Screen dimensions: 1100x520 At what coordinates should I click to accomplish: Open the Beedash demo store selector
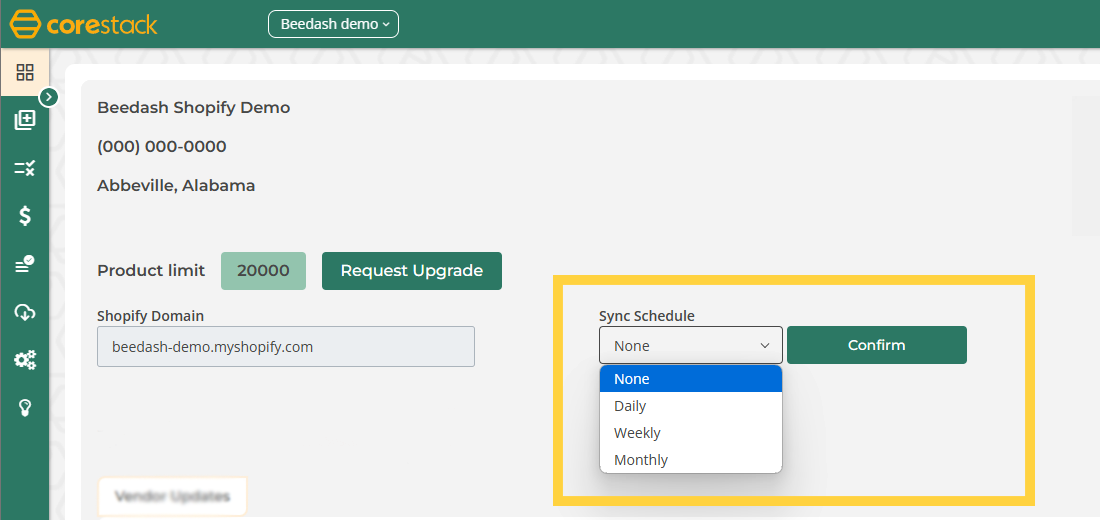coord(333,24)
